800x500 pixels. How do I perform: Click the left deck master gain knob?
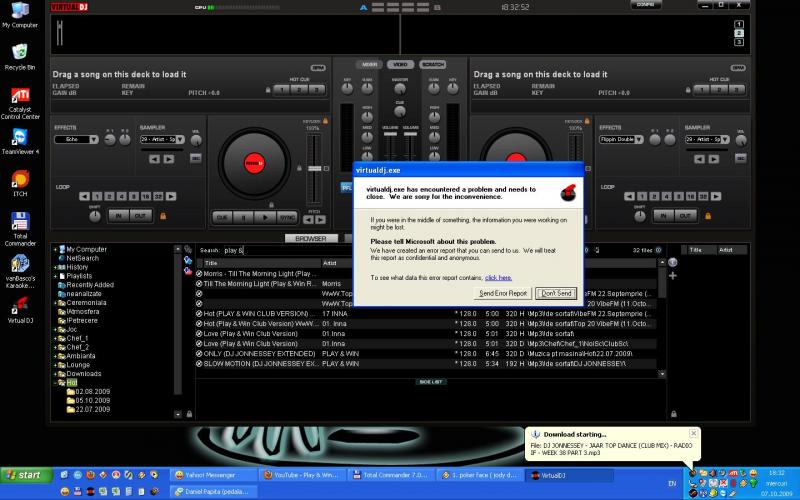pyautogui.click(x=367, y=89)
